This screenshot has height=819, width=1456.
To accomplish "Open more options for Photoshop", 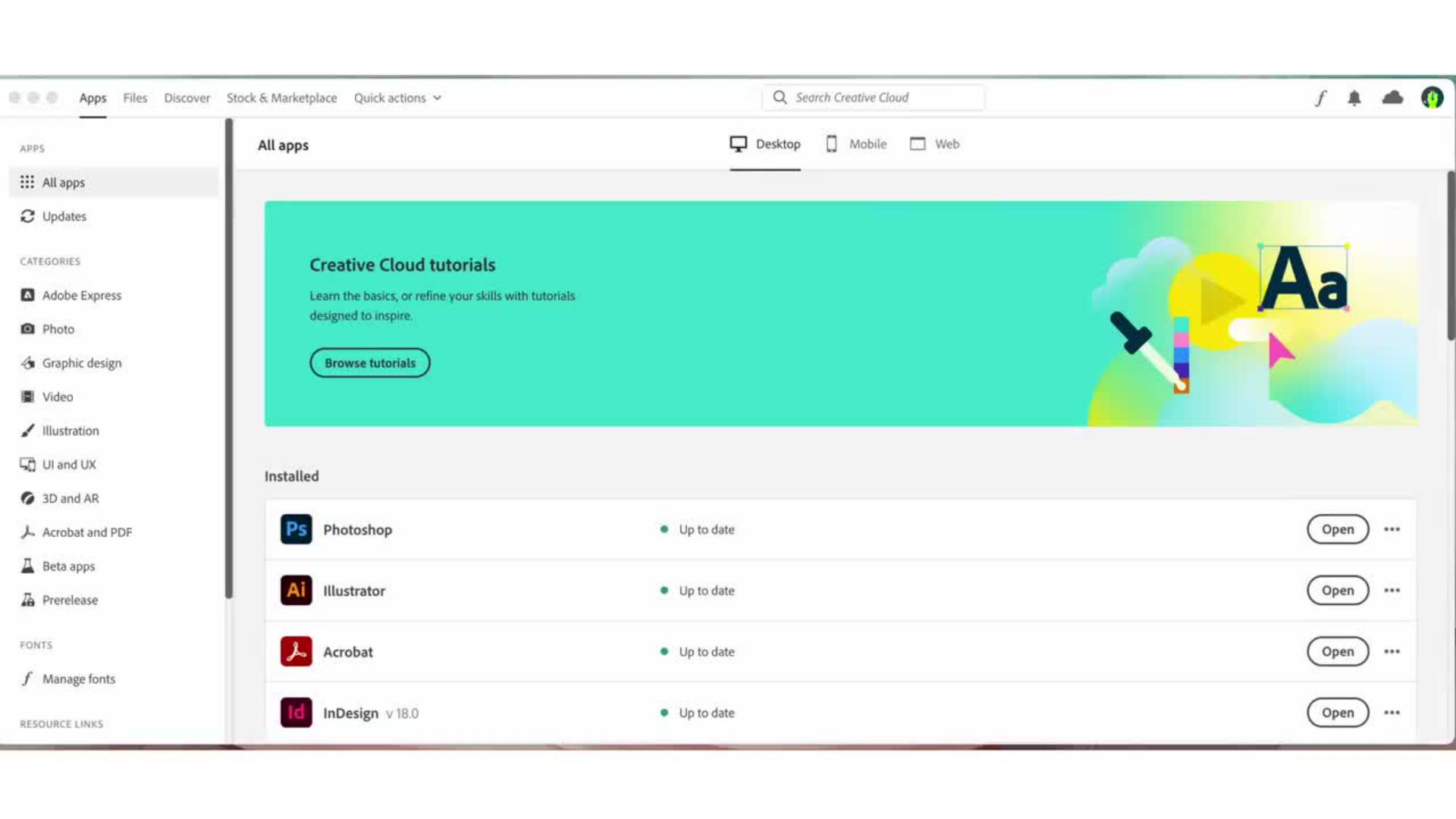I will point(1392,529).
